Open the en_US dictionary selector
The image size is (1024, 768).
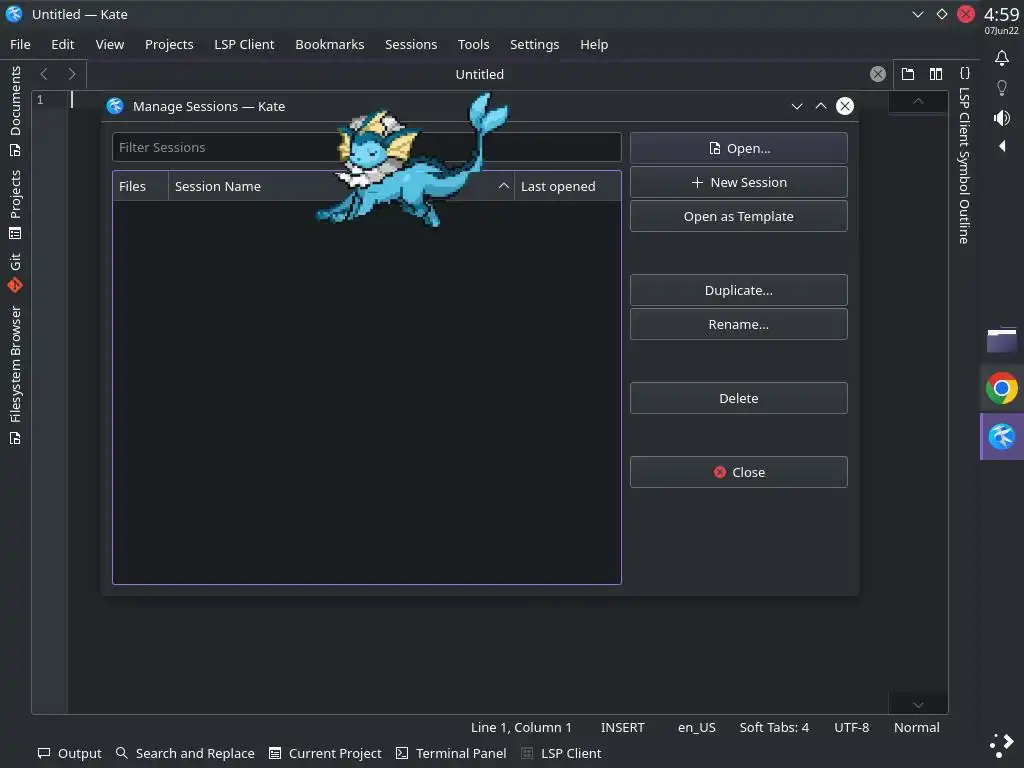(x=697, y=728)
